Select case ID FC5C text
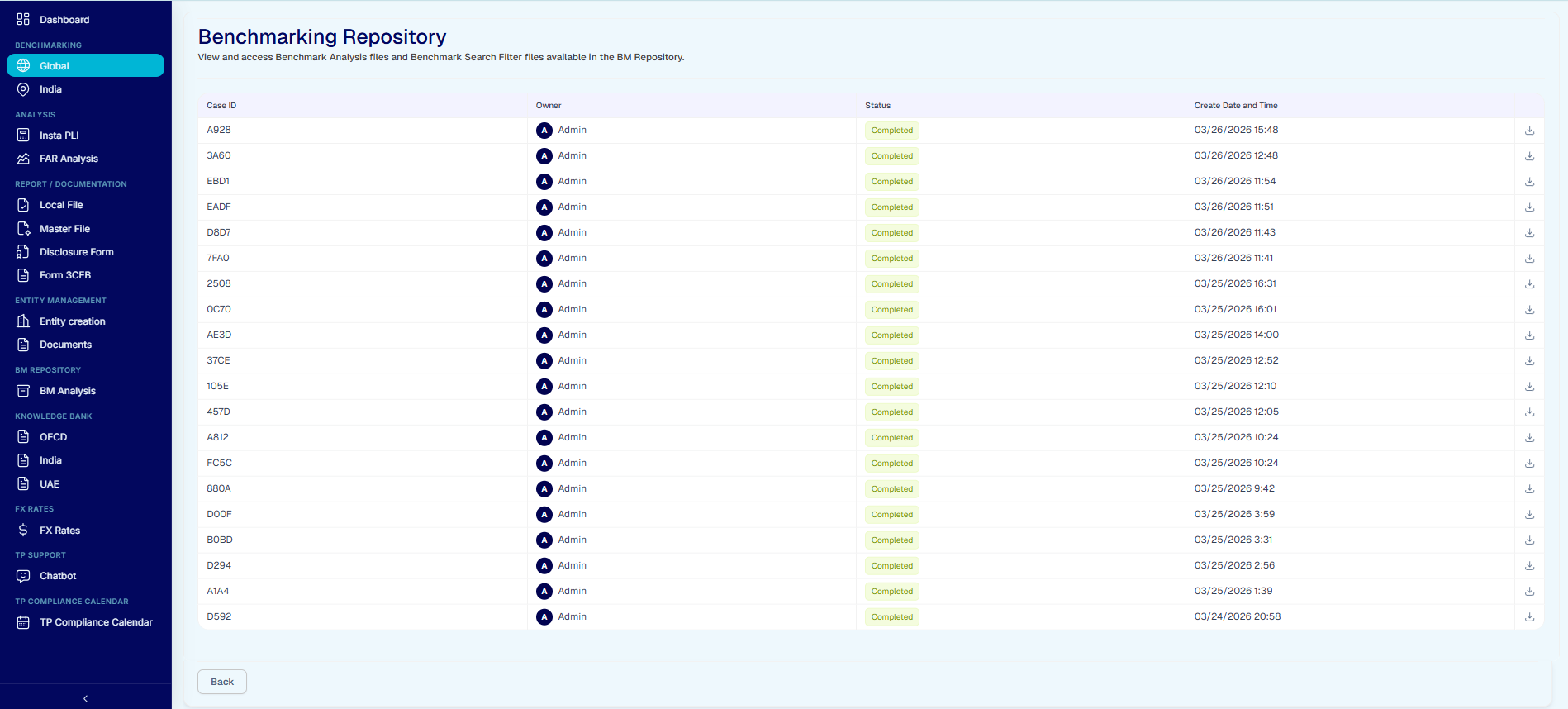The width and height of the screenshot is (1568, 709). (219, 463)
